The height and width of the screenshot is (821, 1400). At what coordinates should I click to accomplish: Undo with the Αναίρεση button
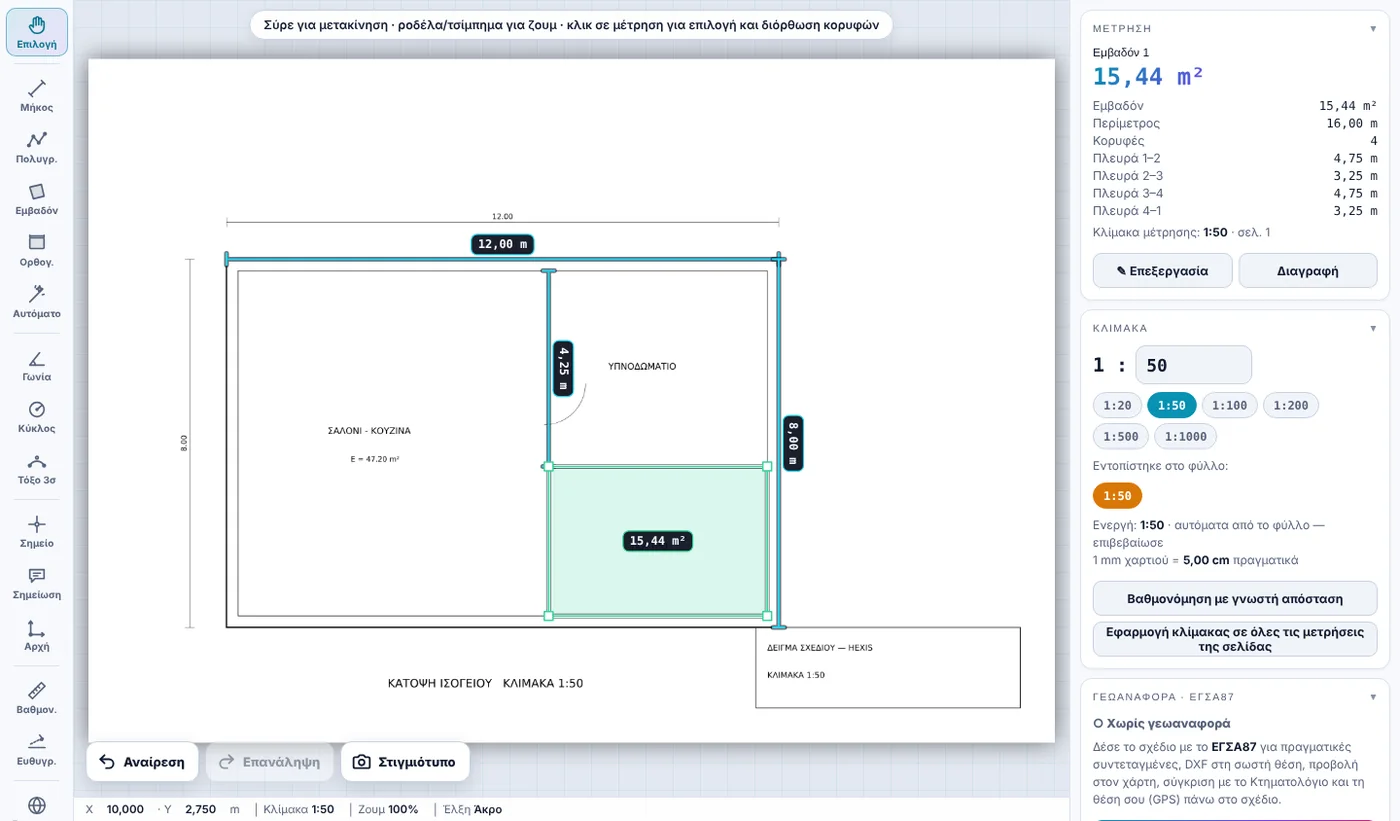142,762
